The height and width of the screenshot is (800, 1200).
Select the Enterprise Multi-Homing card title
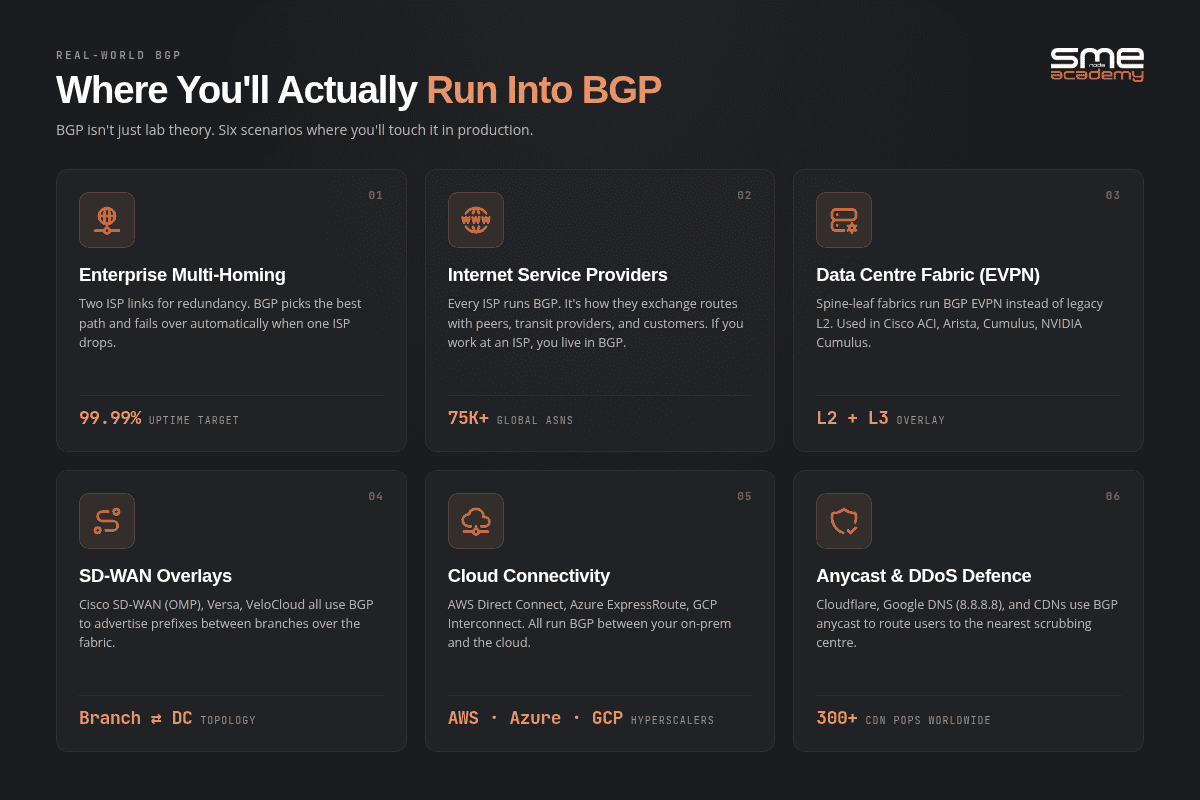(182, 275)
